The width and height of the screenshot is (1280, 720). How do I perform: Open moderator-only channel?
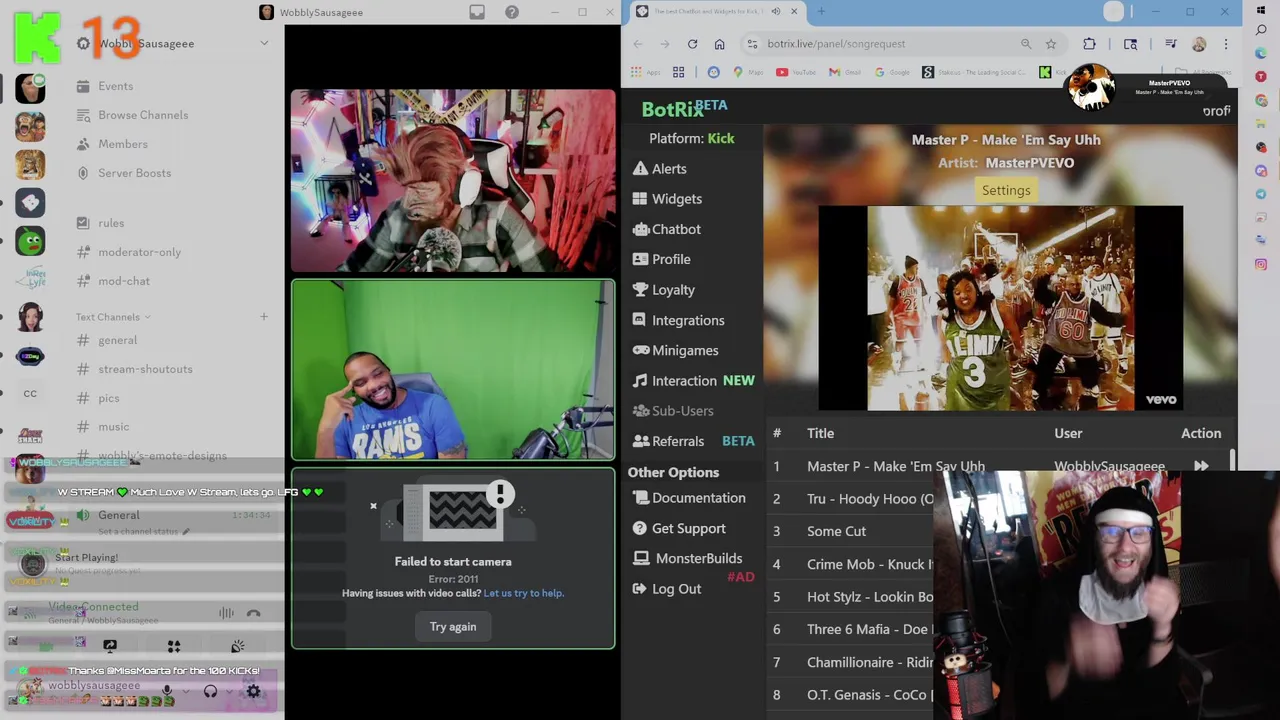130,252
